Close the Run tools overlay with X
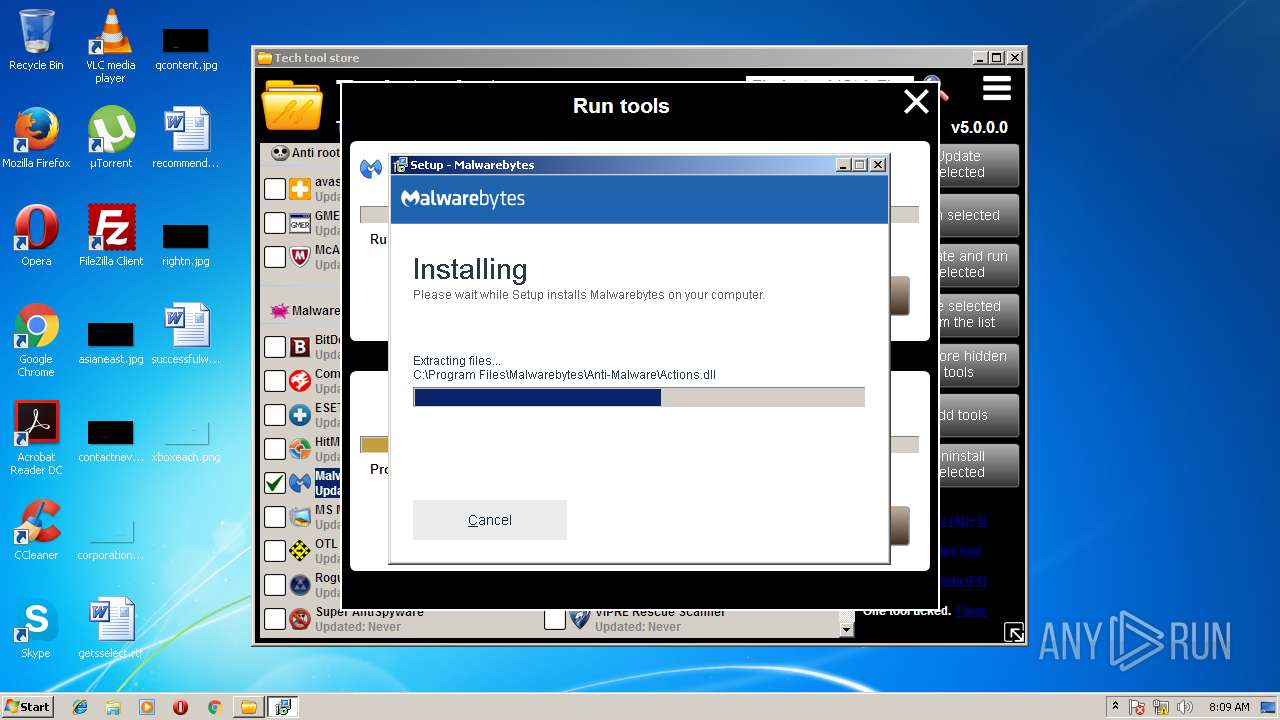 pos(916,102)
